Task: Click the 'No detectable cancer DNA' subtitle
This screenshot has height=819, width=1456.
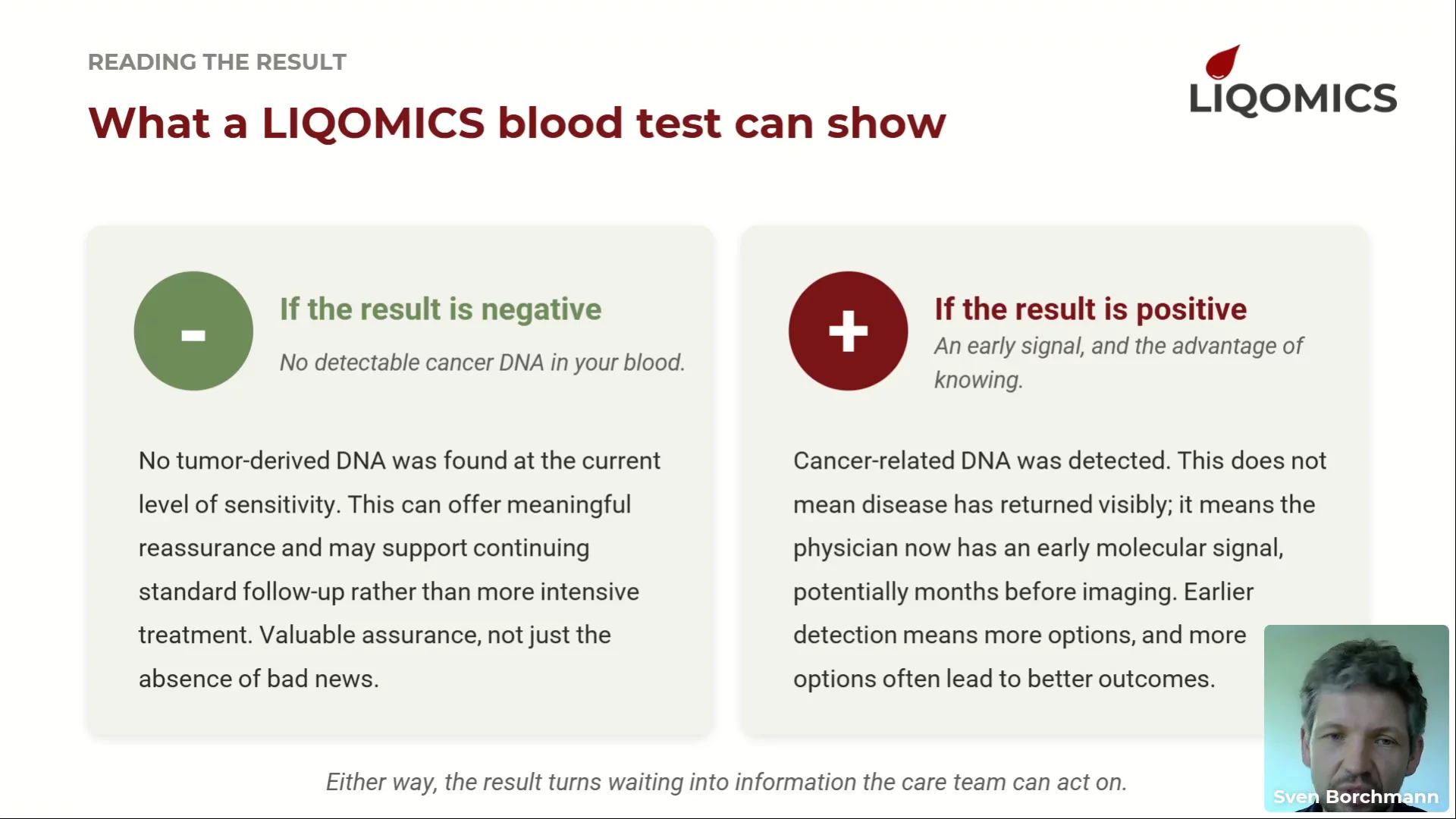Action: pyautogui.click(x=482, y=362)
